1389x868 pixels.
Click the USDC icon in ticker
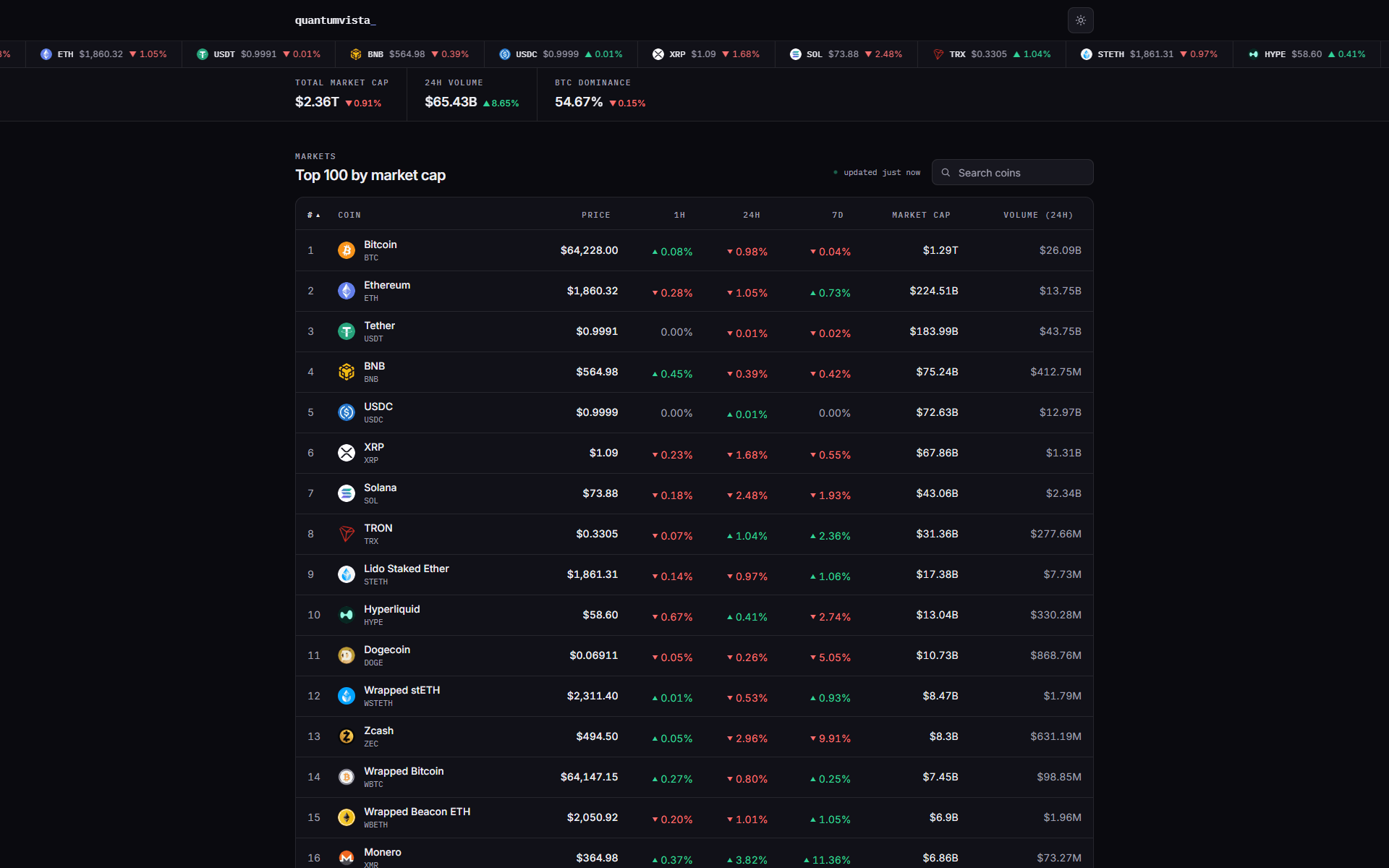pos(505,54)
